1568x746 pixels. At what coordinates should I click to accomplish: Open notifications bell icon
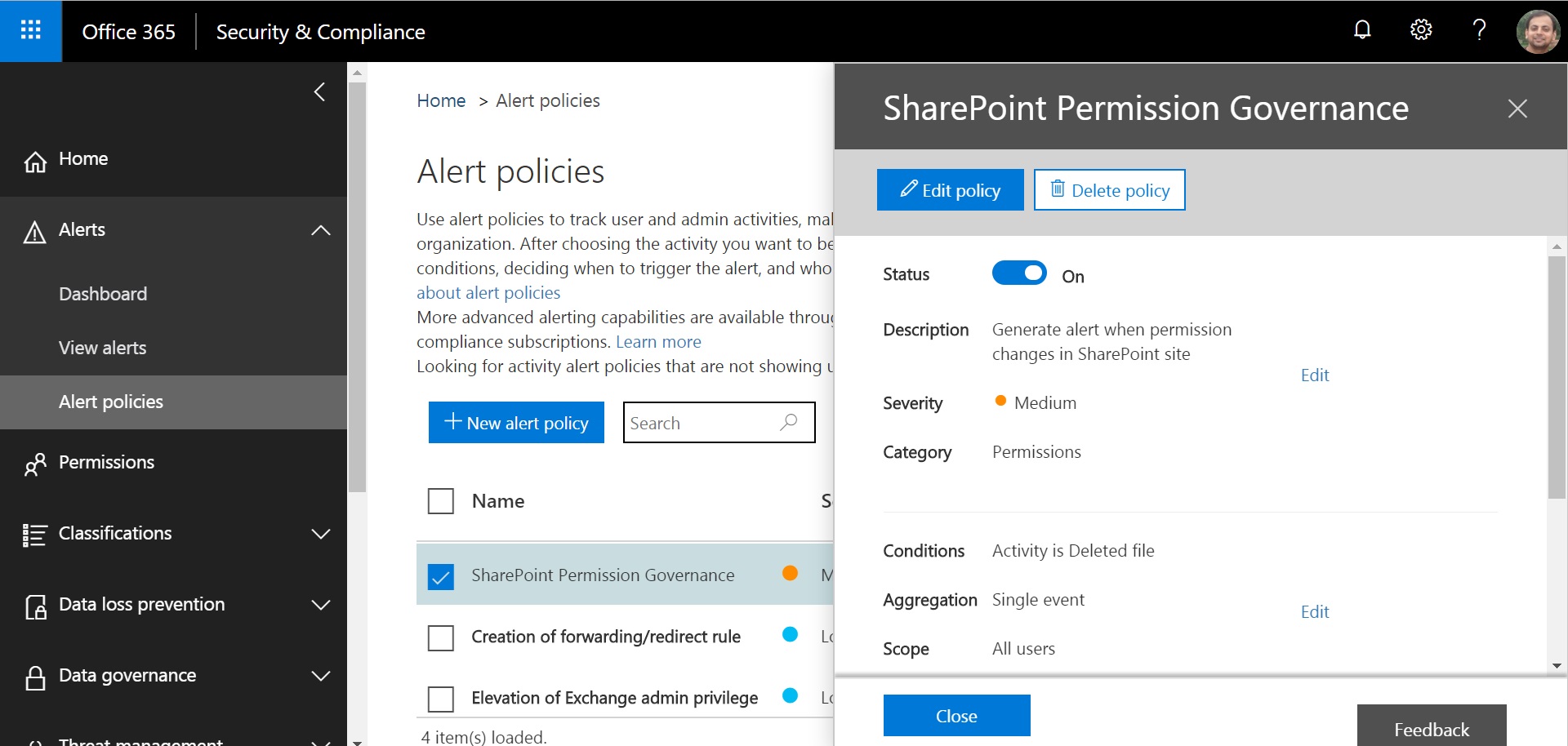pos(1362,30)
